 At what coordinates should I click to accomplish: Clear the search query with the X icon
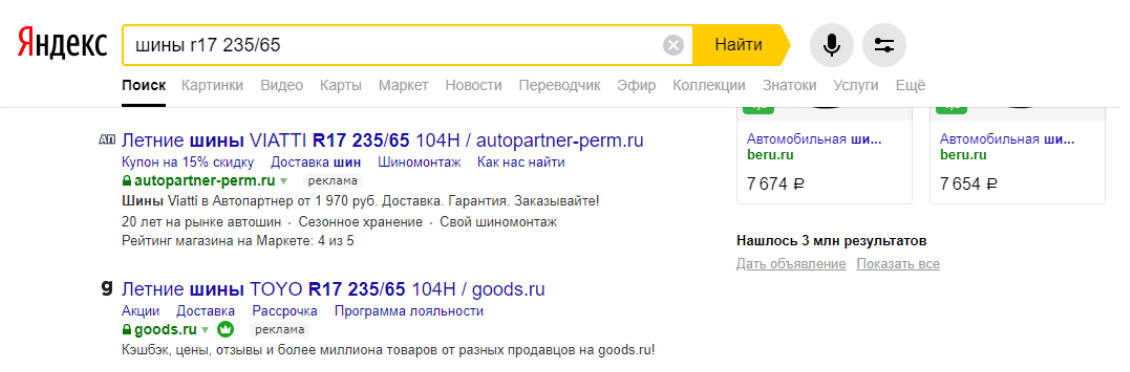pos(673,45)
